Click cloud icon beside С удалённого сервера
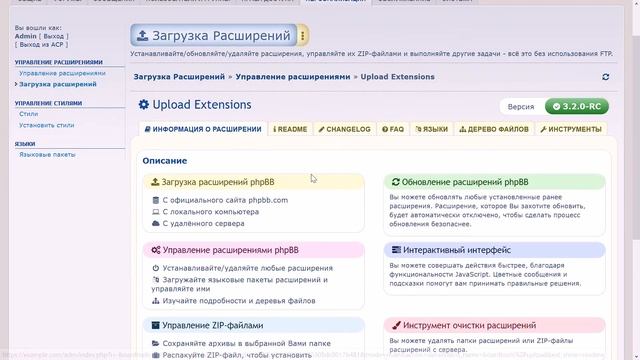The image size is (640, 360). [156, 223]
